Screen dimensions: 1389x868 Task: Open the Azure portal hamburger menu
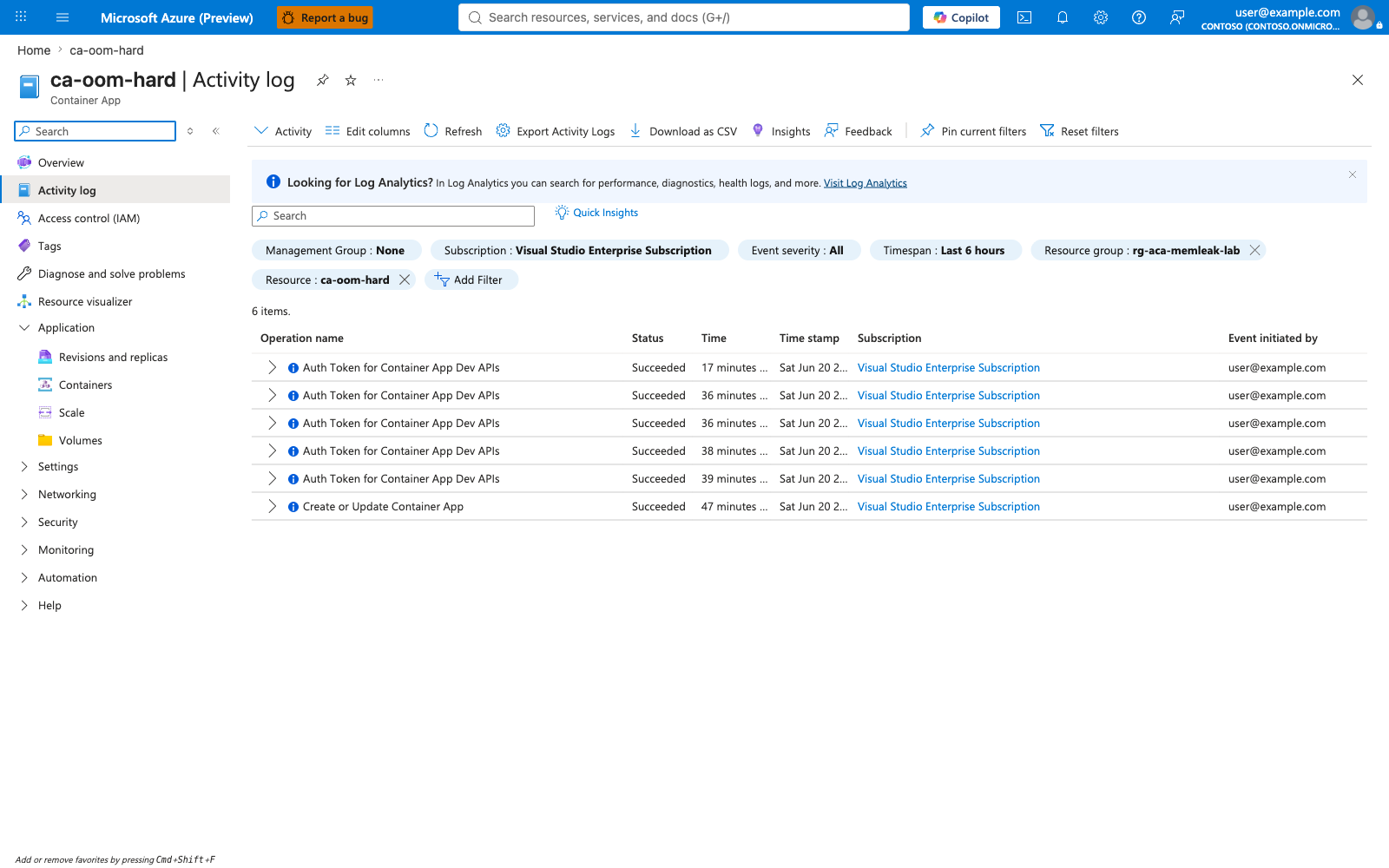pos(63,17)
